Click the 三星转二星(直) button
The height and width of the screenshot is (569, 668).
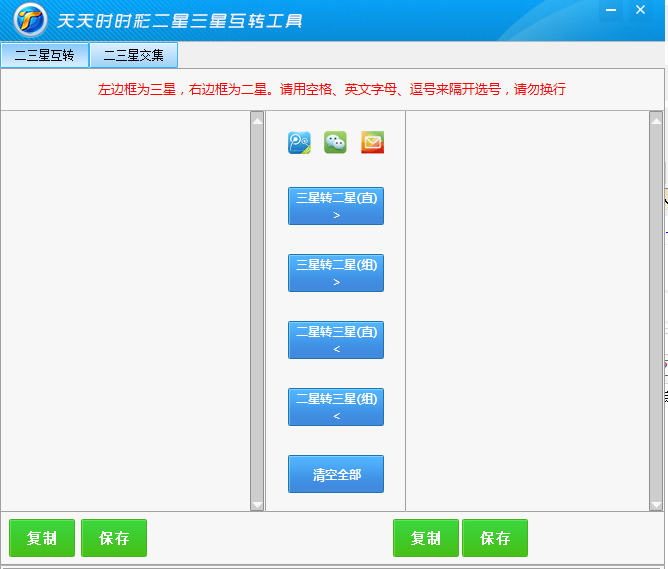coord(336,206)
